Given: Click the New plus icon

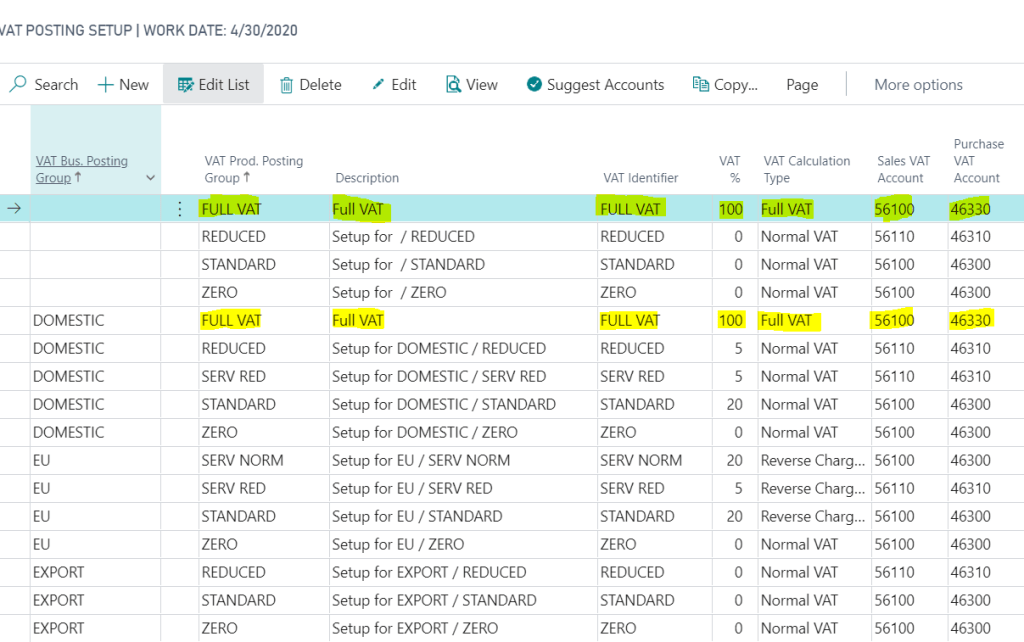Looking at the screenshot, I should (x=105, y=85).
